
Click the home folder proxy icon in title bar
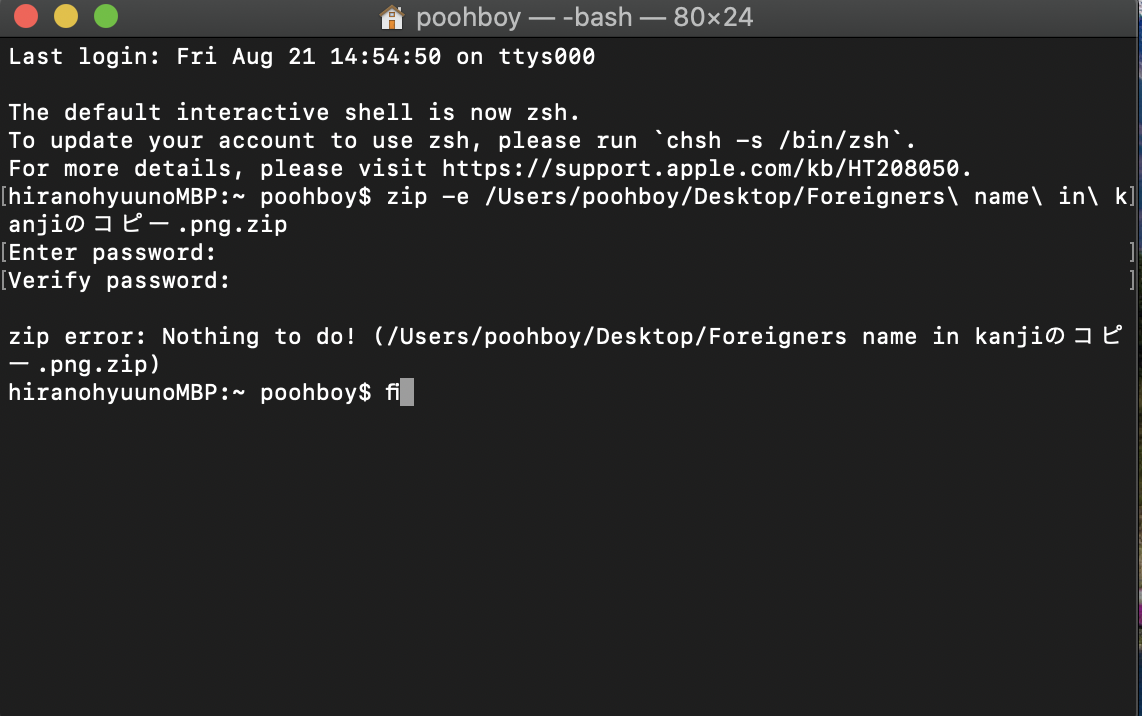(x=392, y=17)
